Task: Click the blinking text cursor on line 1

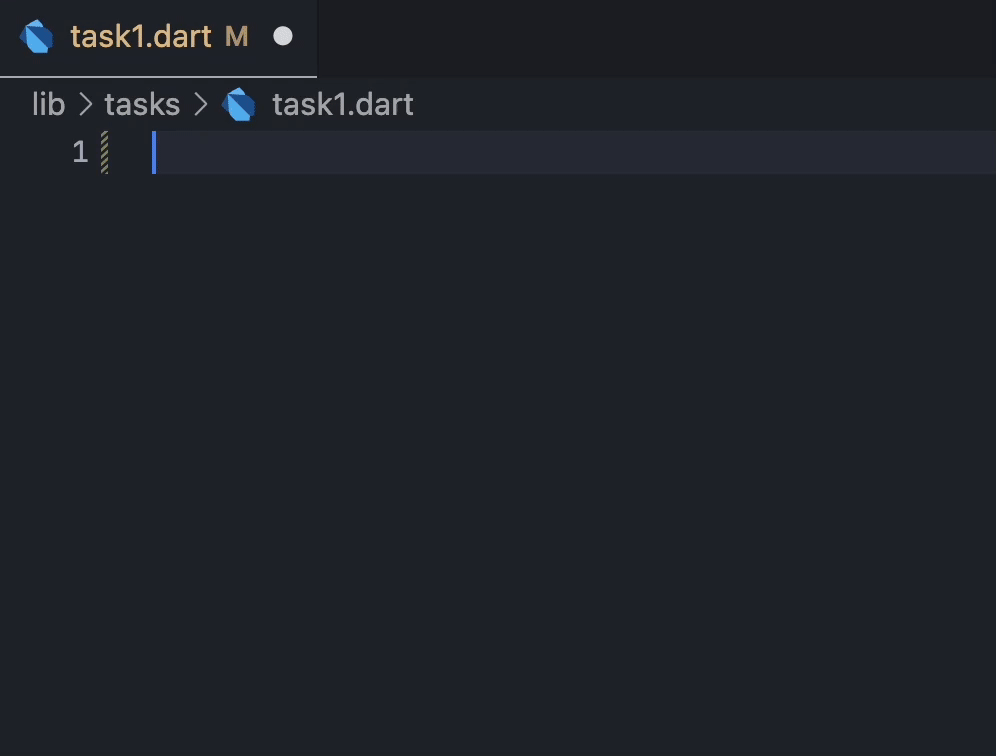Action: tap(154, 152)
